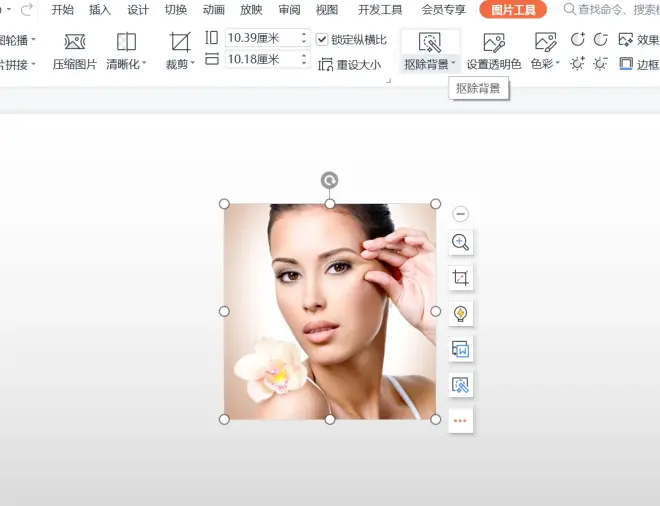This screenshot has height=506, width=660.
Task: Click floating remove background button beside picture
Action: [460, 385]
